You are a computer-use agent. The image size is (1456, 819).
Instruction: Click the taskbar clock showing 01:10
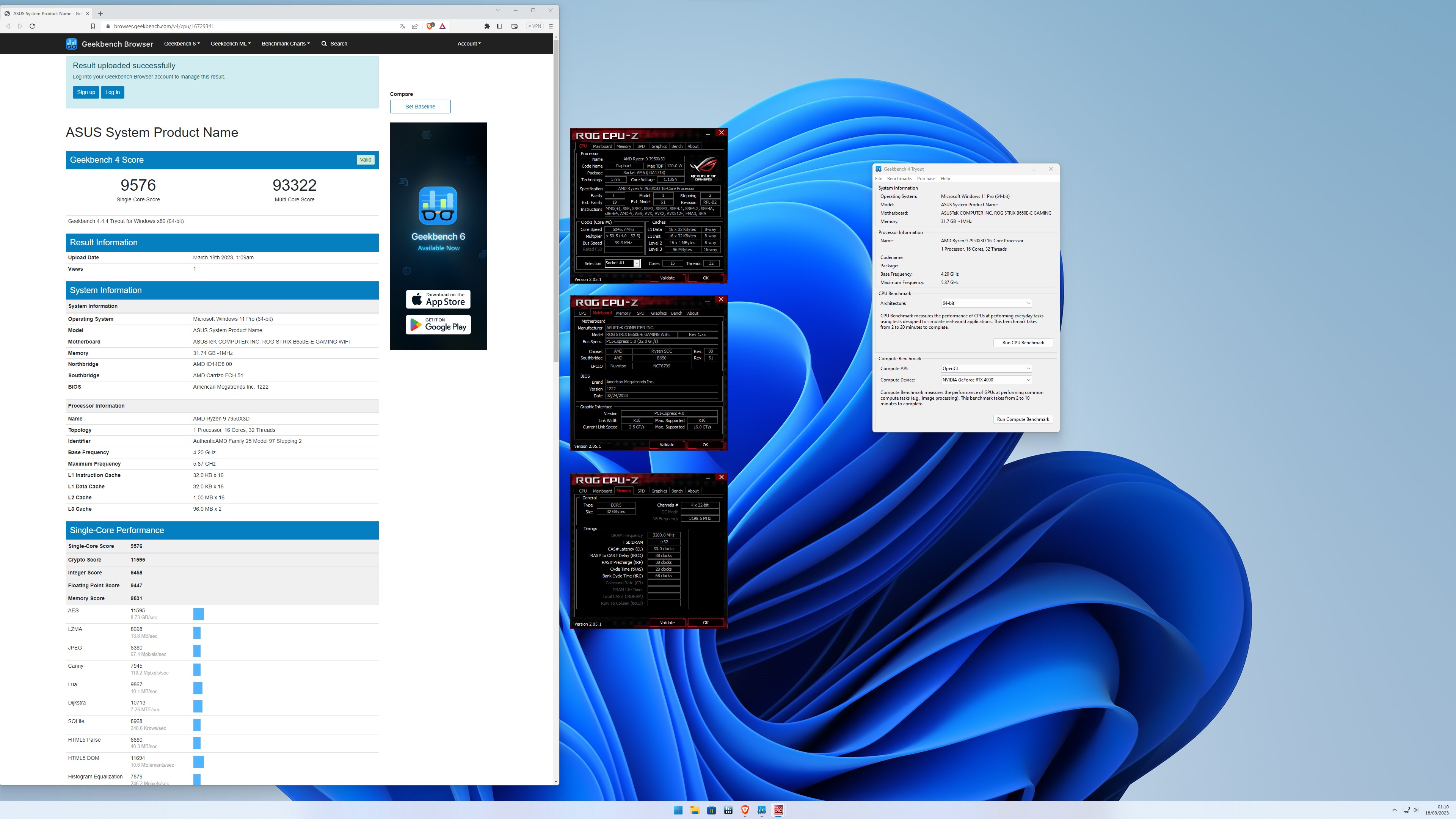click(x=1437, y=810)
